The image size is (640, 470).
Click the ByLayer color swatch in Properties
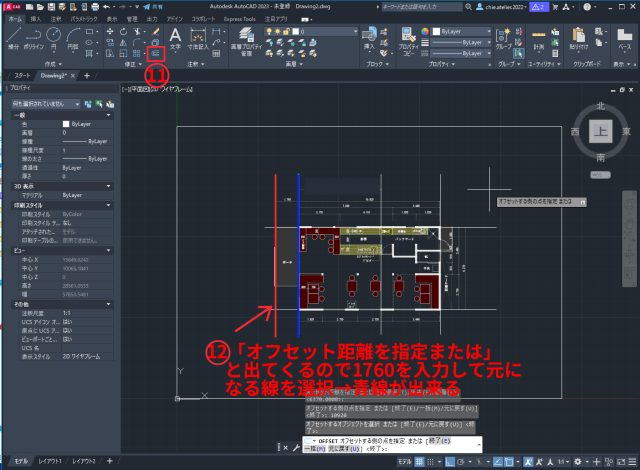[x=66, y=123]
